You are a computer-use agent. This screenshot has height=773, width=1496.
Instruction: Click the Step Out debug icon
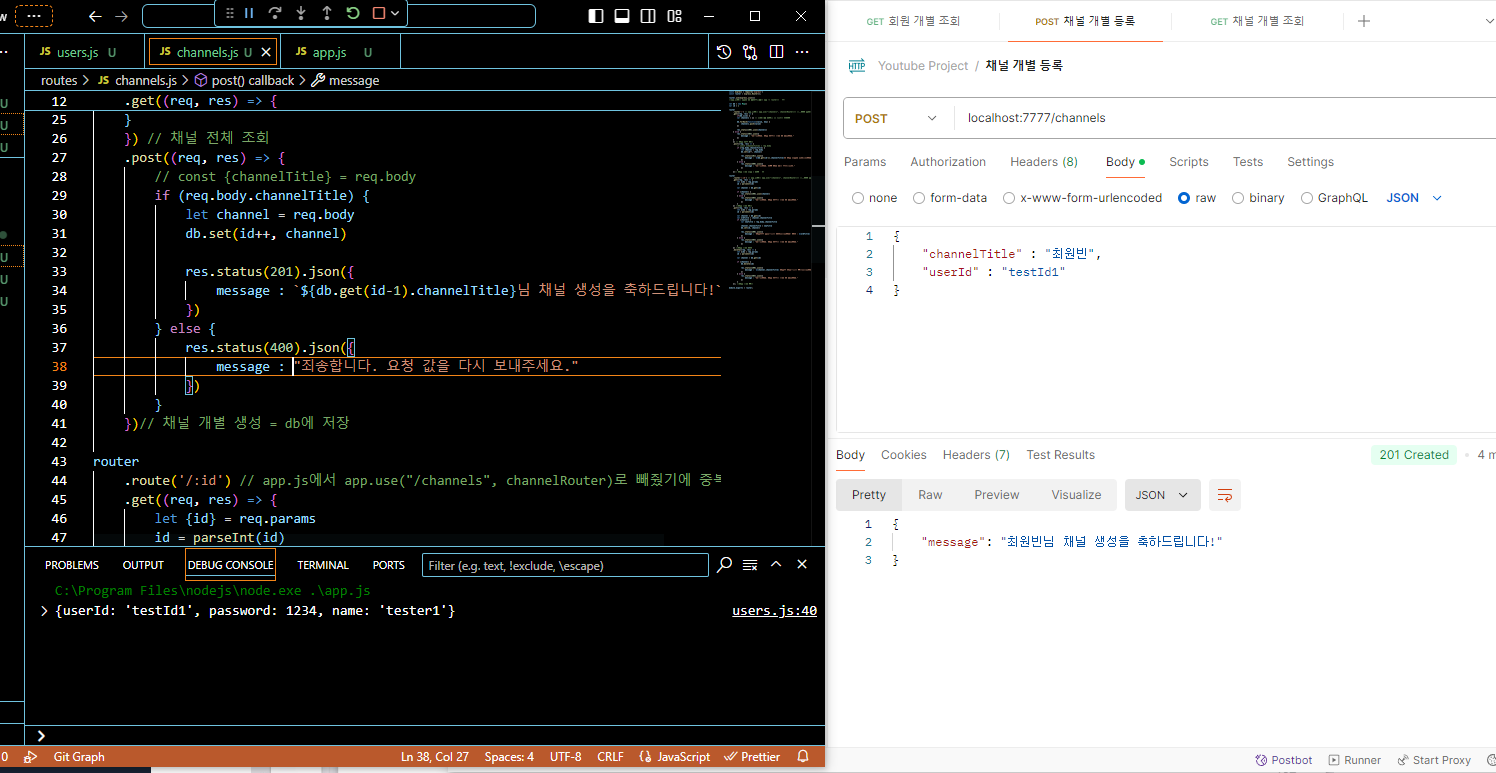[x=327, y=13]
